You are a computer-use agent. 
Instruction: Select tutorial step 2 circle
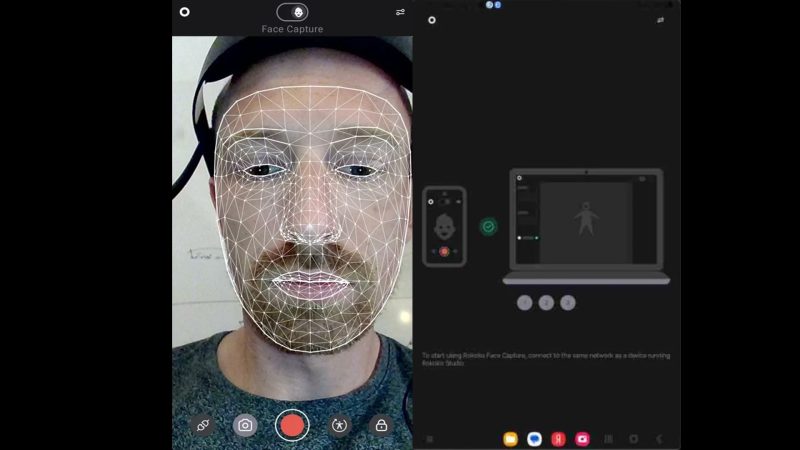[546, 302]
